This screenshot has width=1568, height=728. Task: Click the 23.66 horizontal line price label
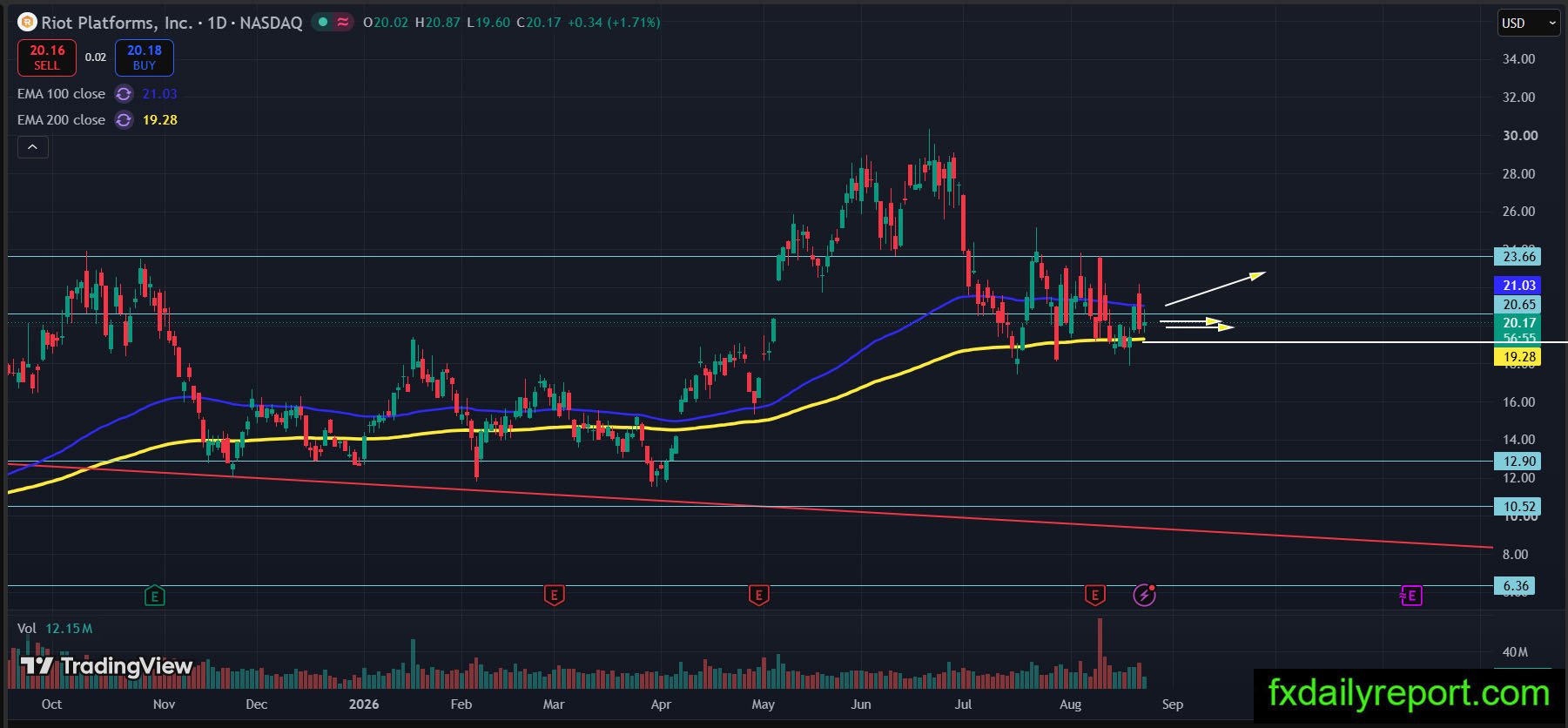tap(1519, 256)
